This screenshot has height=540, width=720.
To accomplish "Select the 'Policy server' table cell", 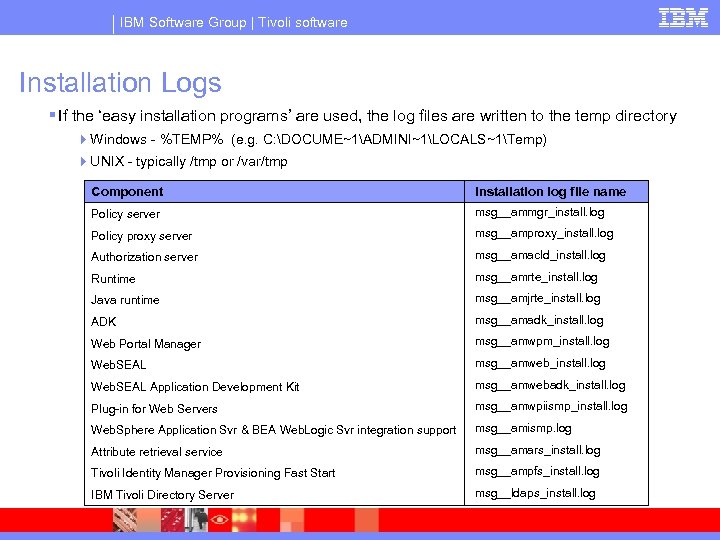I will pos(125,214).
